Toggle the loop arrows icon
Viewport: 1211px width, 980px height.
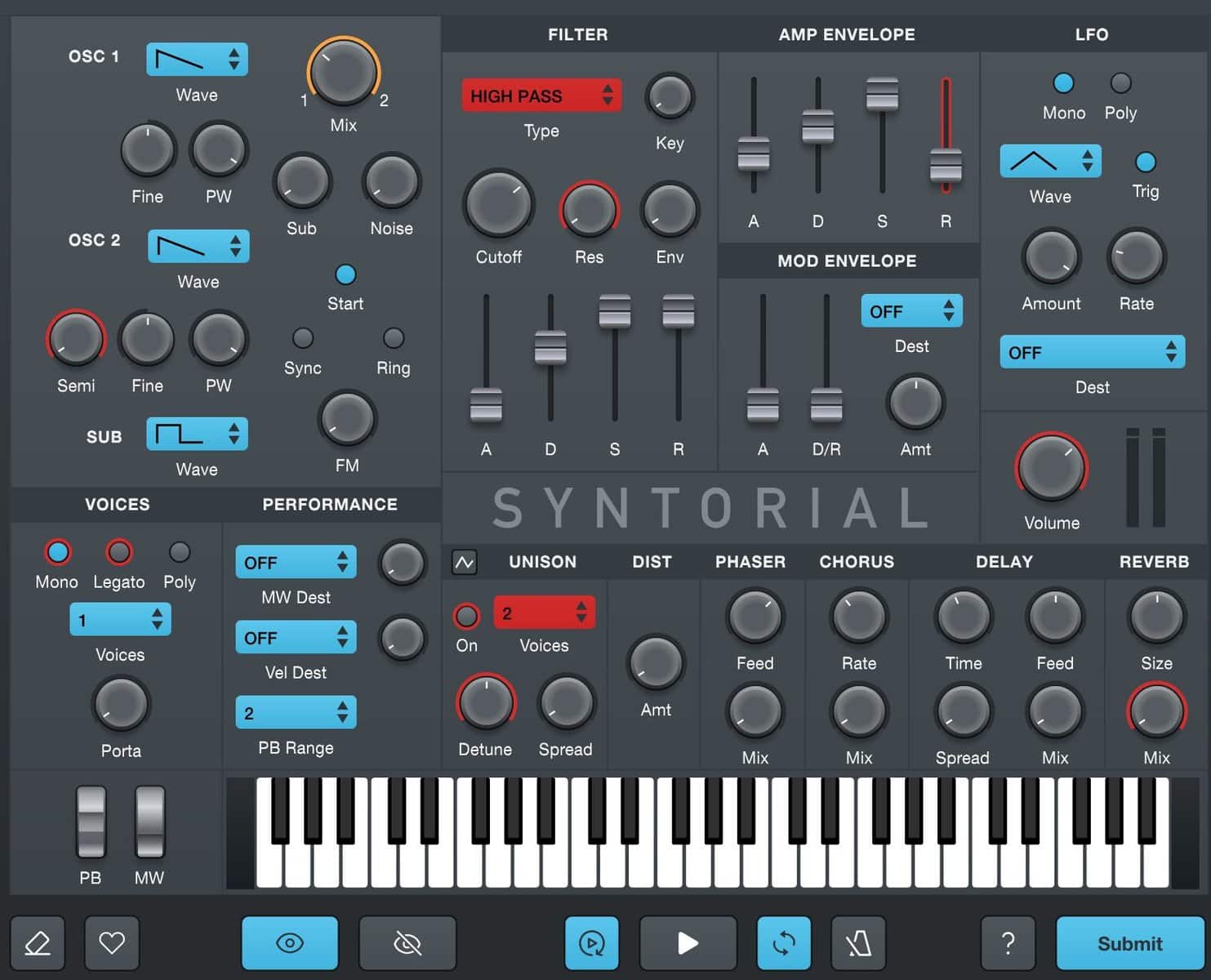[784, 943]
